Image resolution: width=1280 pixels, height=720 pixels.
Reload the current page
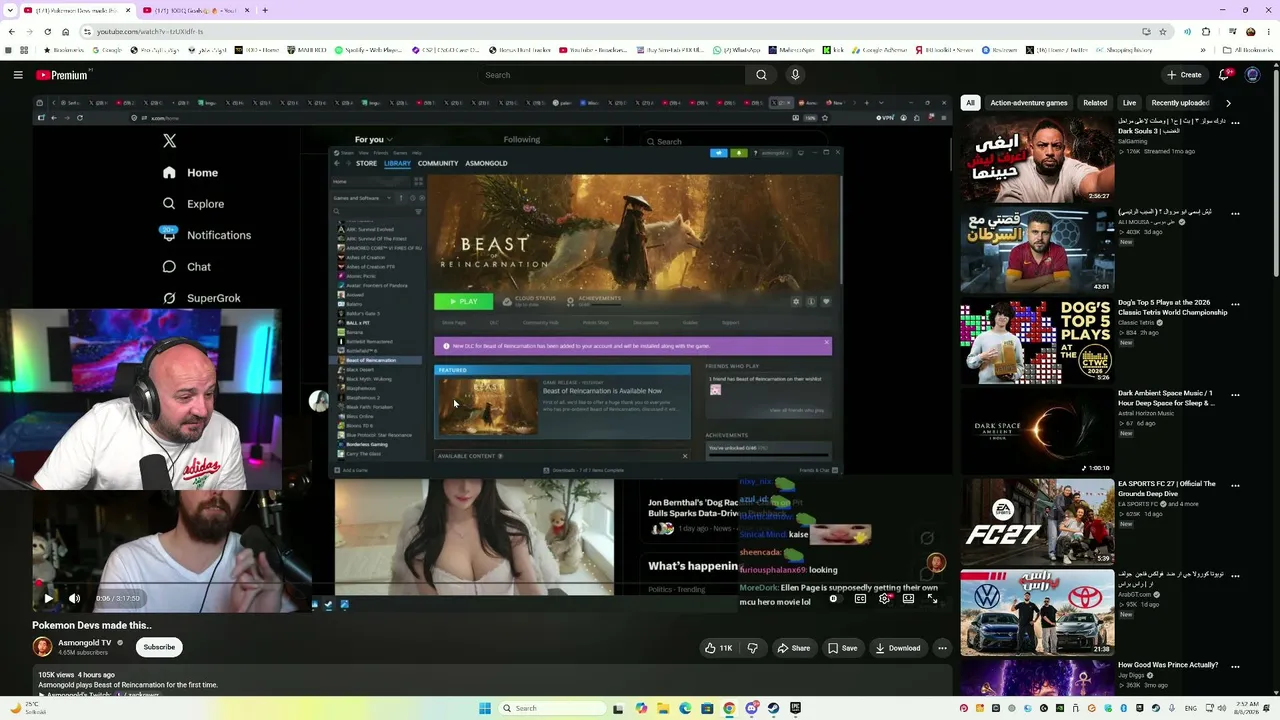(x=46, y=32)
